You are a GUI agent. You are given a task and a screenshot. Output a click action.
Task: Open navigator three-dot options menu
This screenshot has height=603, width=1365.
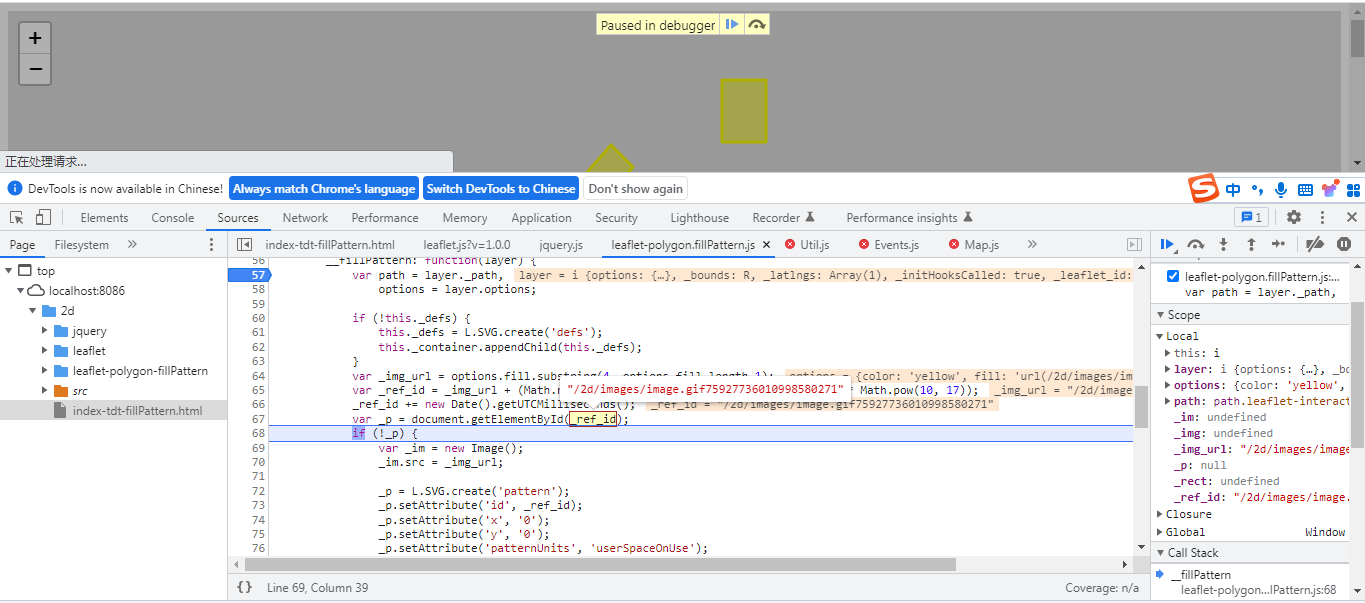pos(211,244)
